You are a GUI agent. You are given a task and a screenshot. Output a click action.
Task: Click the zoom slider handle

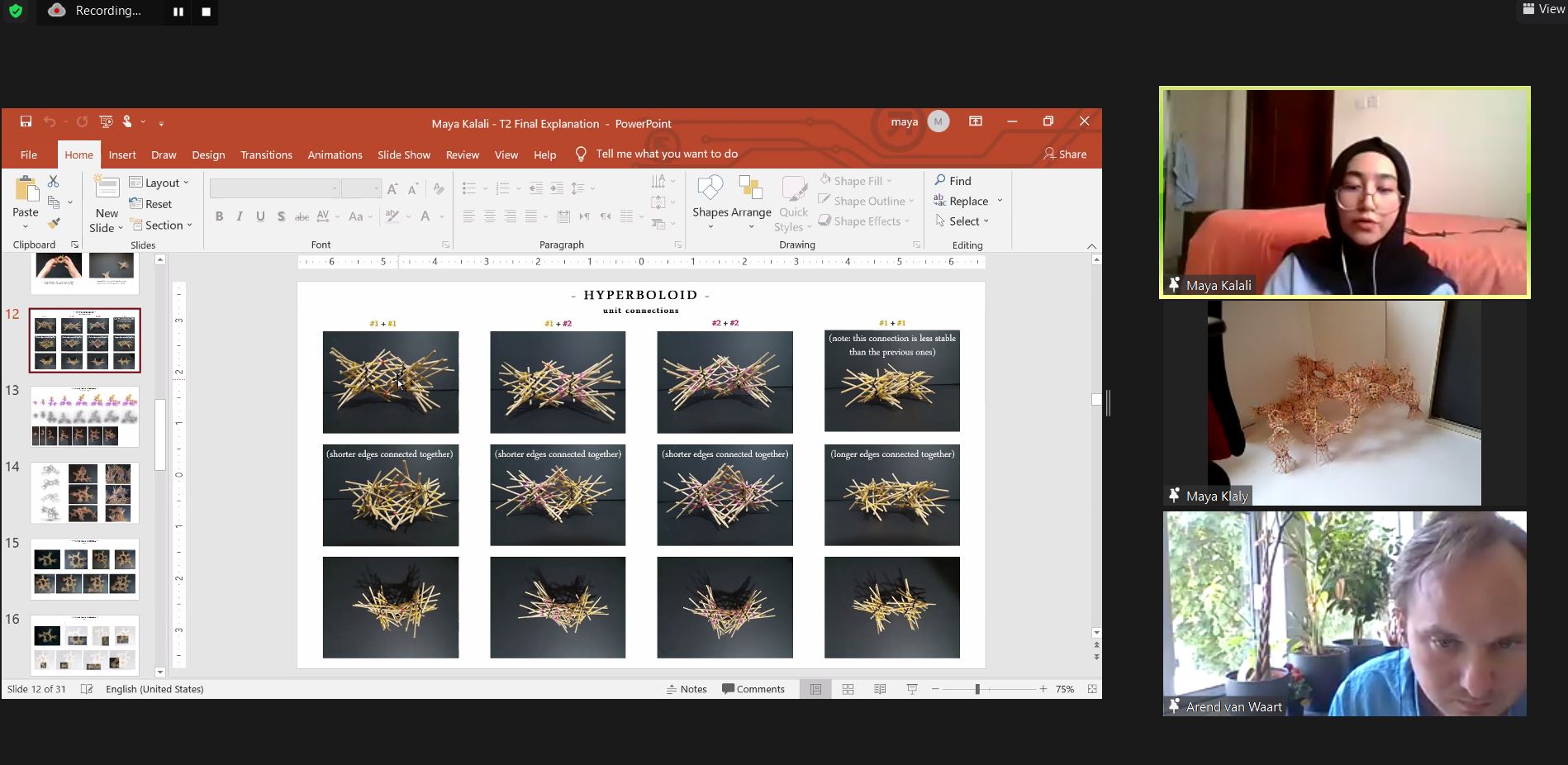click(977, 689)
